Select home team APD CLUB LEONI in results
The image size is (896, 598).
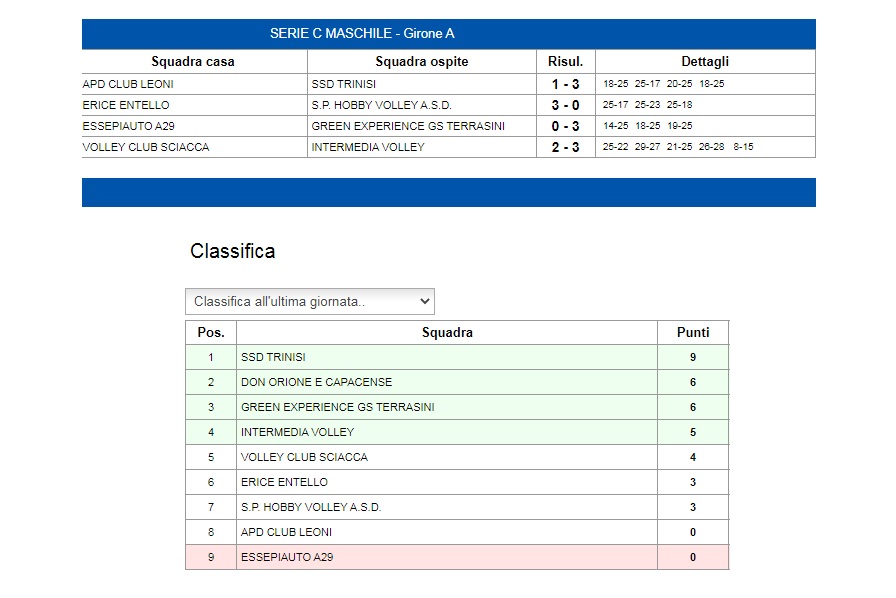128,84
